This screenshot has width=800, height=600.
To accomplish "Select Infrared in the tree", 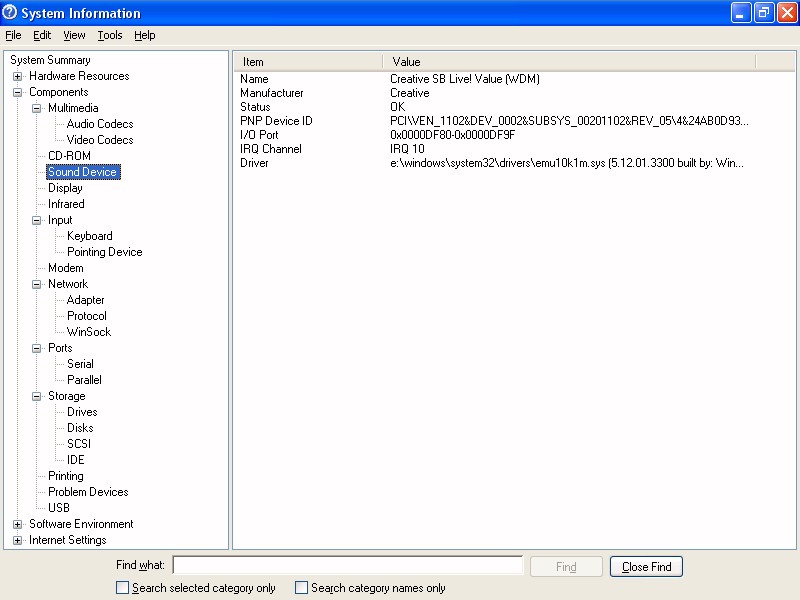I will point(66,204).
